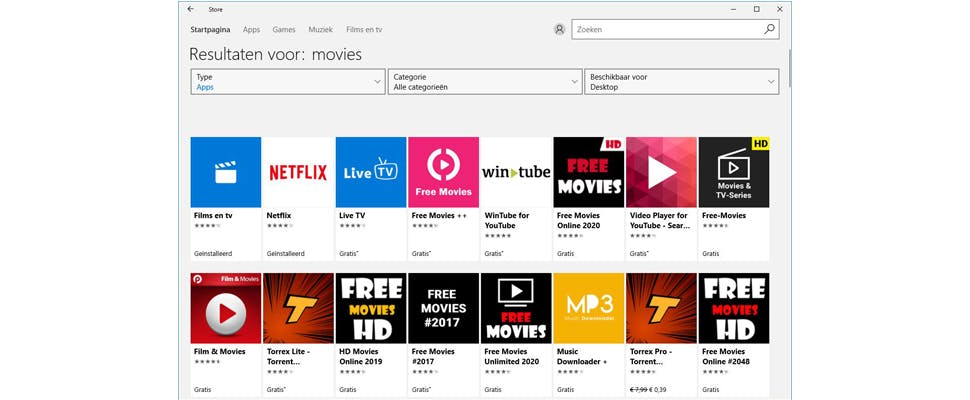The image size is (970, 400).
Task: Click the Live TV title text
Action: tap(352, 216)
